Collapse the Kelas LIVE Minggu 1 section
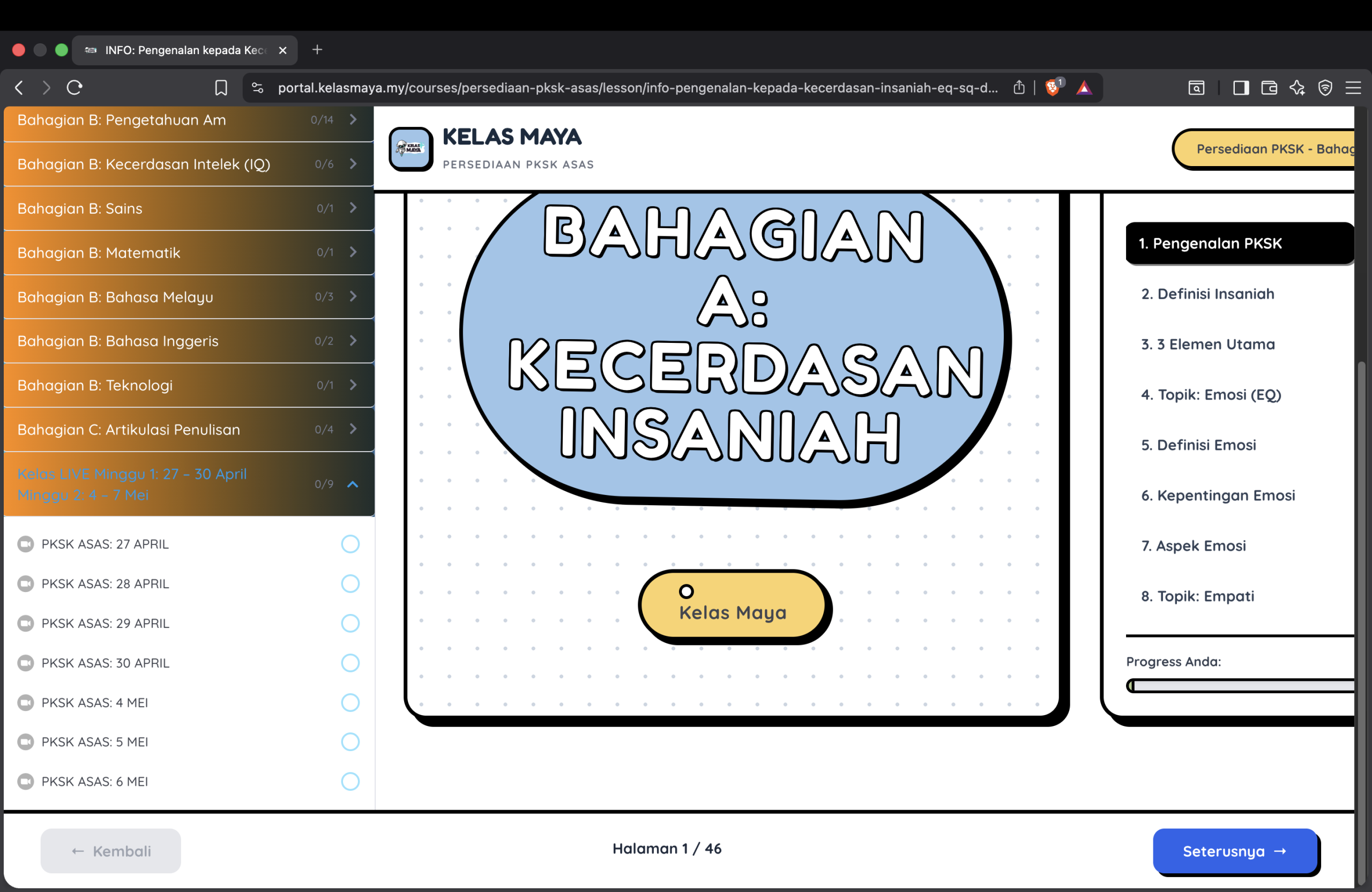 352,485
